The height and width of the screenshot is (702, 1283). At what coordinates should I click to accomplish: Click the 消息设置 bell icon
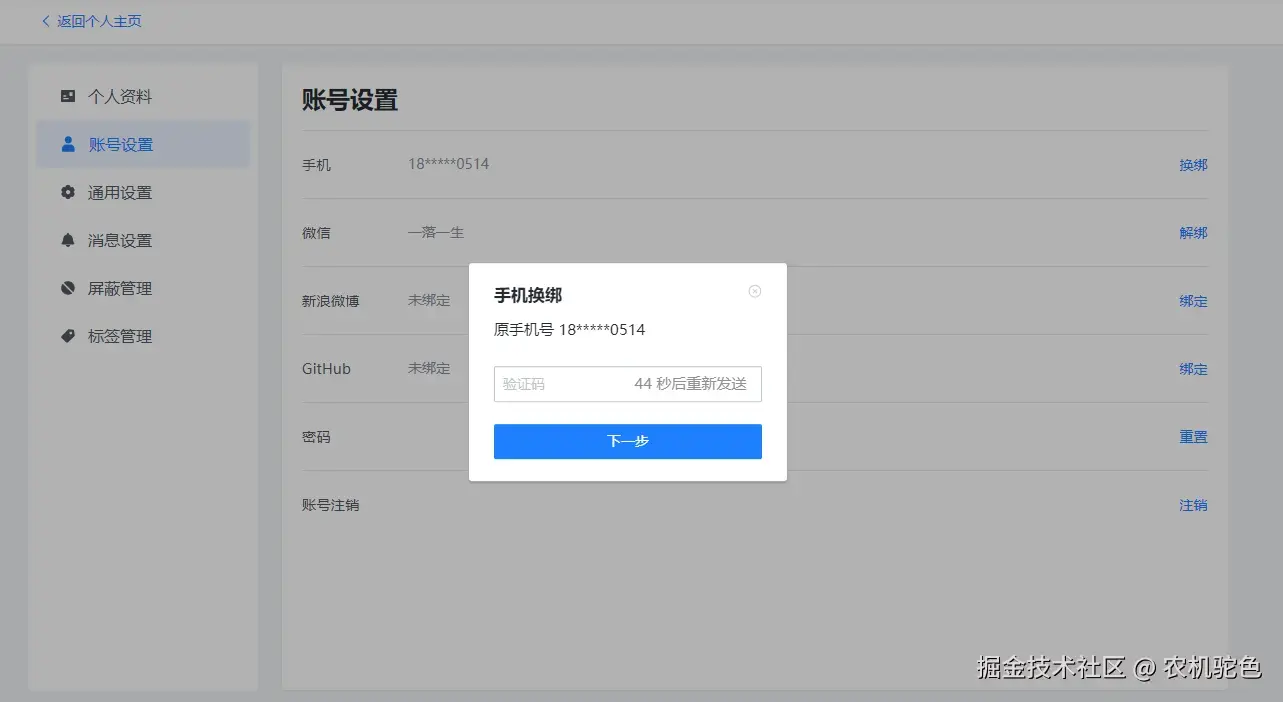click(68, 241)
